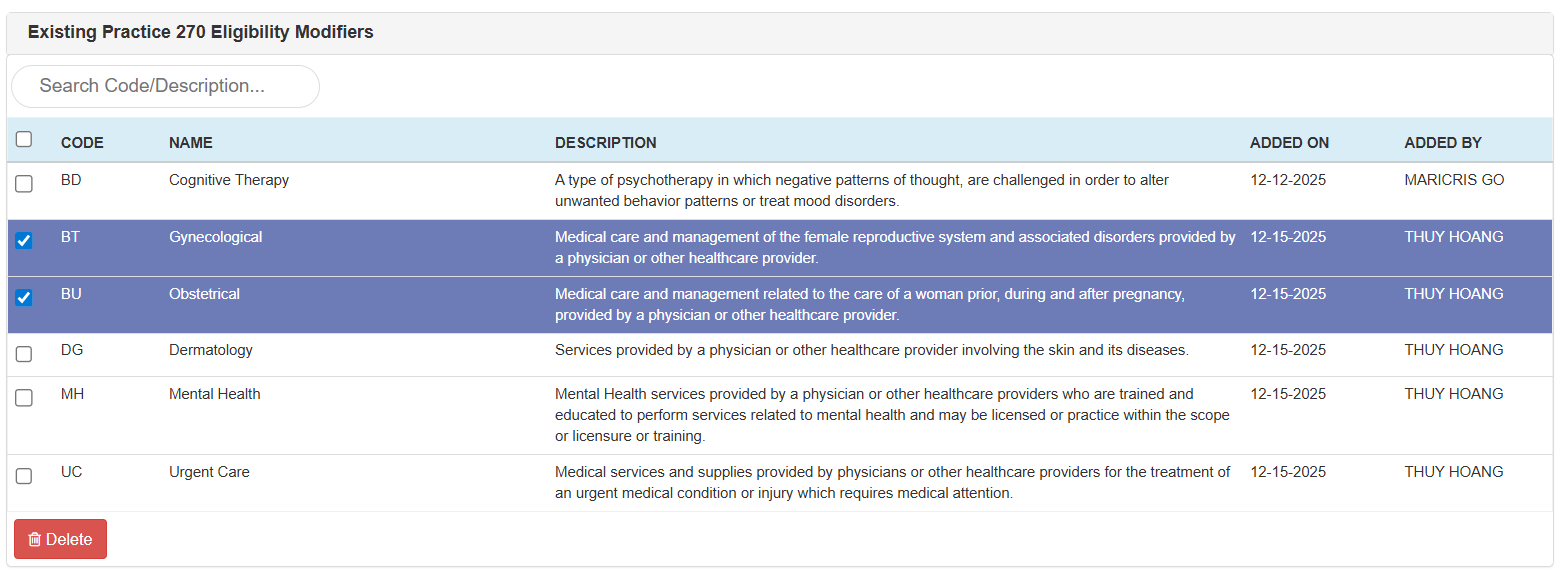This screenshot has height=577, width=1562.
Task: Select the DG Dermatology checkbox
Action: (24, 354)
